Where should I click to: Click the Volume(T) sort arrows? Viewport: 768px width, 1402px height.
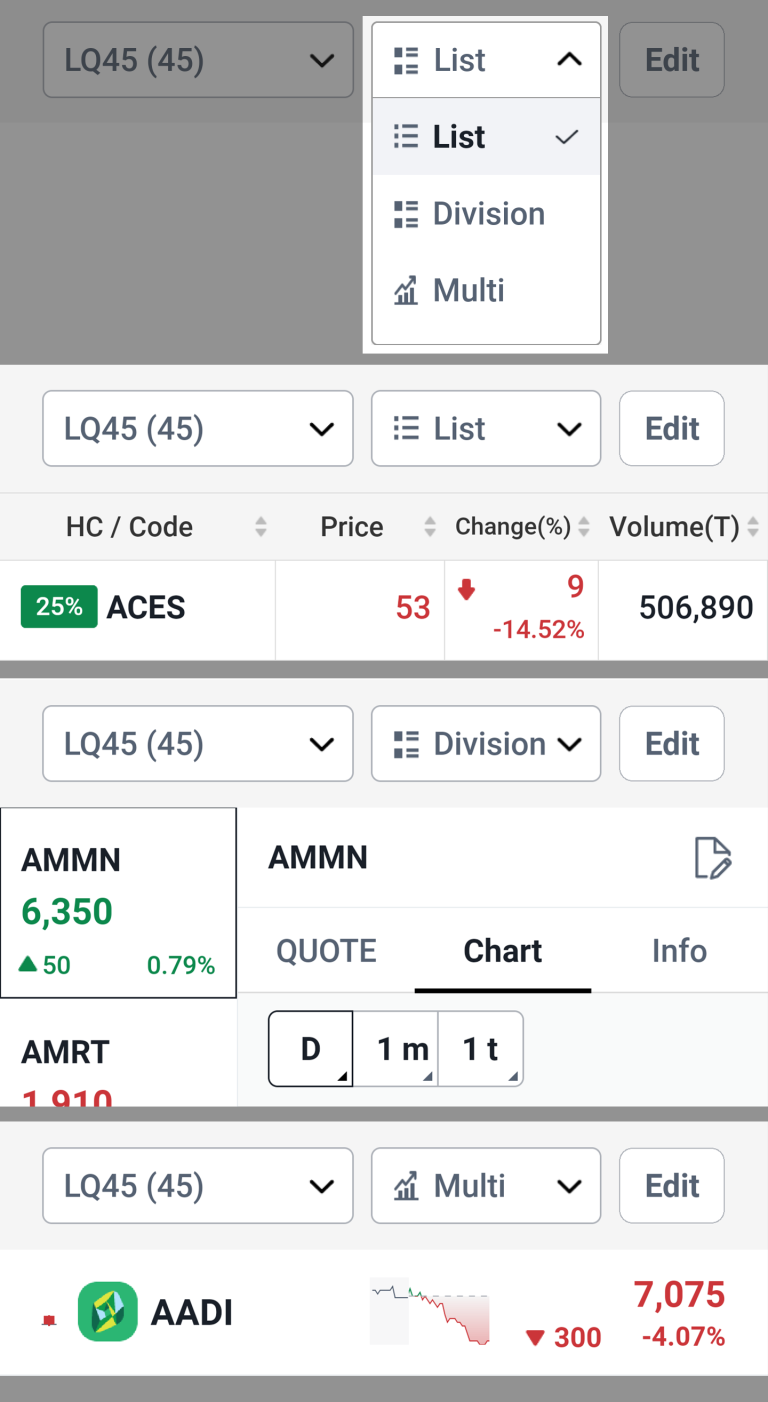point(752,527)
